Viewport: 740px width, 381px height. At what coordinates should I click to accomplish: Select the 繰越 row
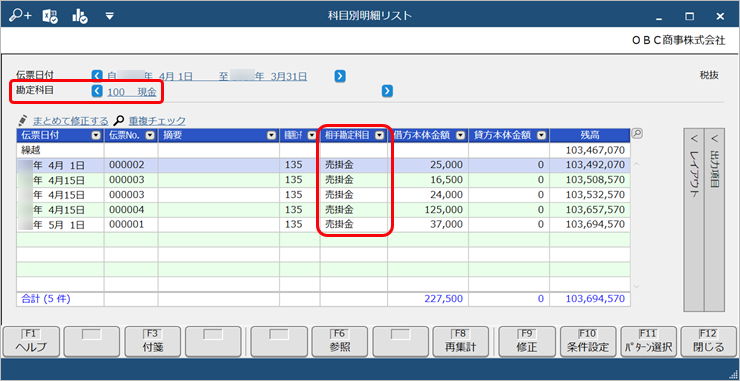tap(323, 151)
